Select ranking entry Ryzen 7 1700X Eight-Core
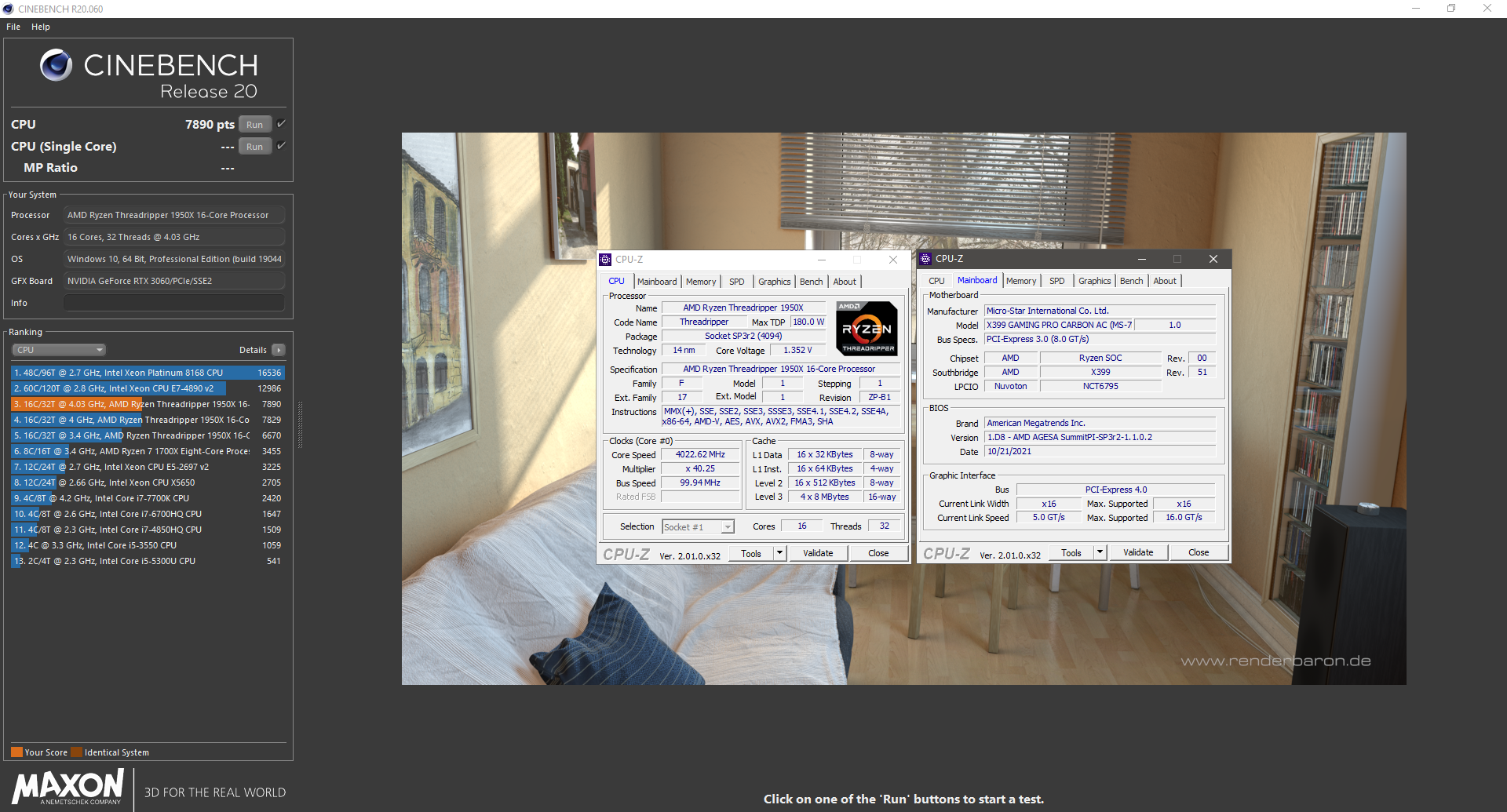The height and width of the screenshot is (812, 1507). tap(148, 451)
